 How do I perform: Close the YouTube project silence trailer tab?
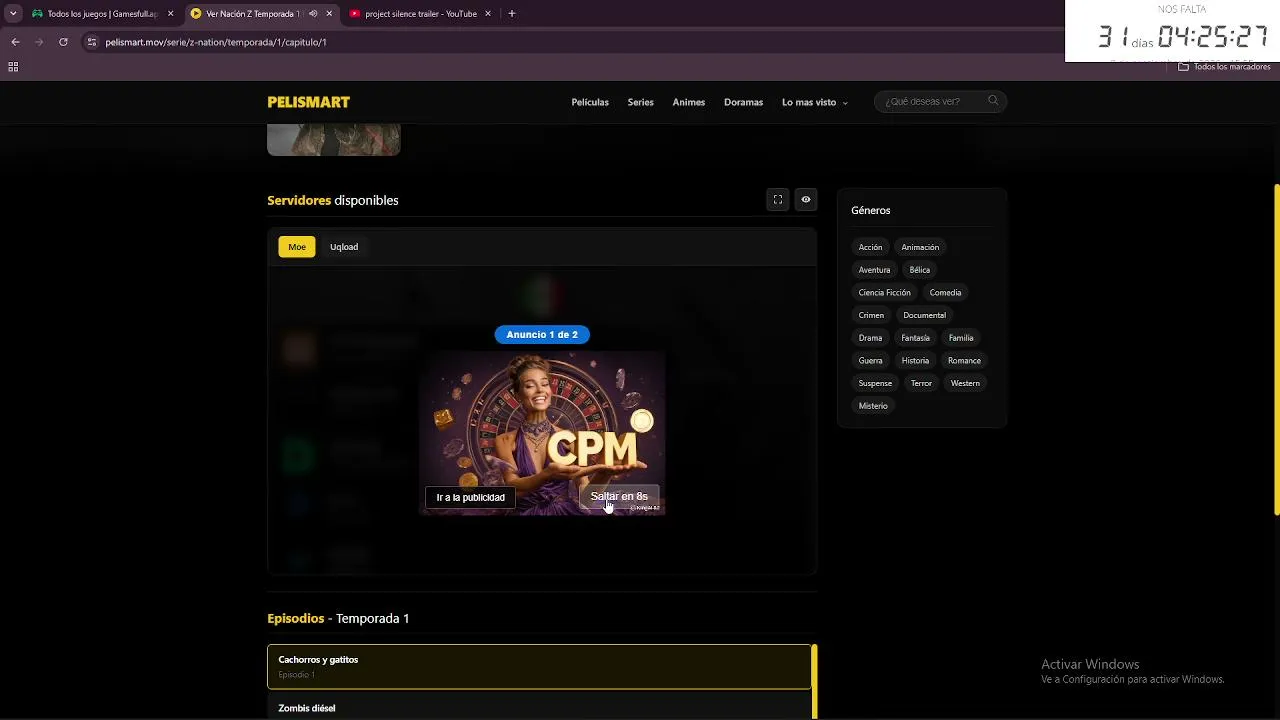(x=487, y=14)
